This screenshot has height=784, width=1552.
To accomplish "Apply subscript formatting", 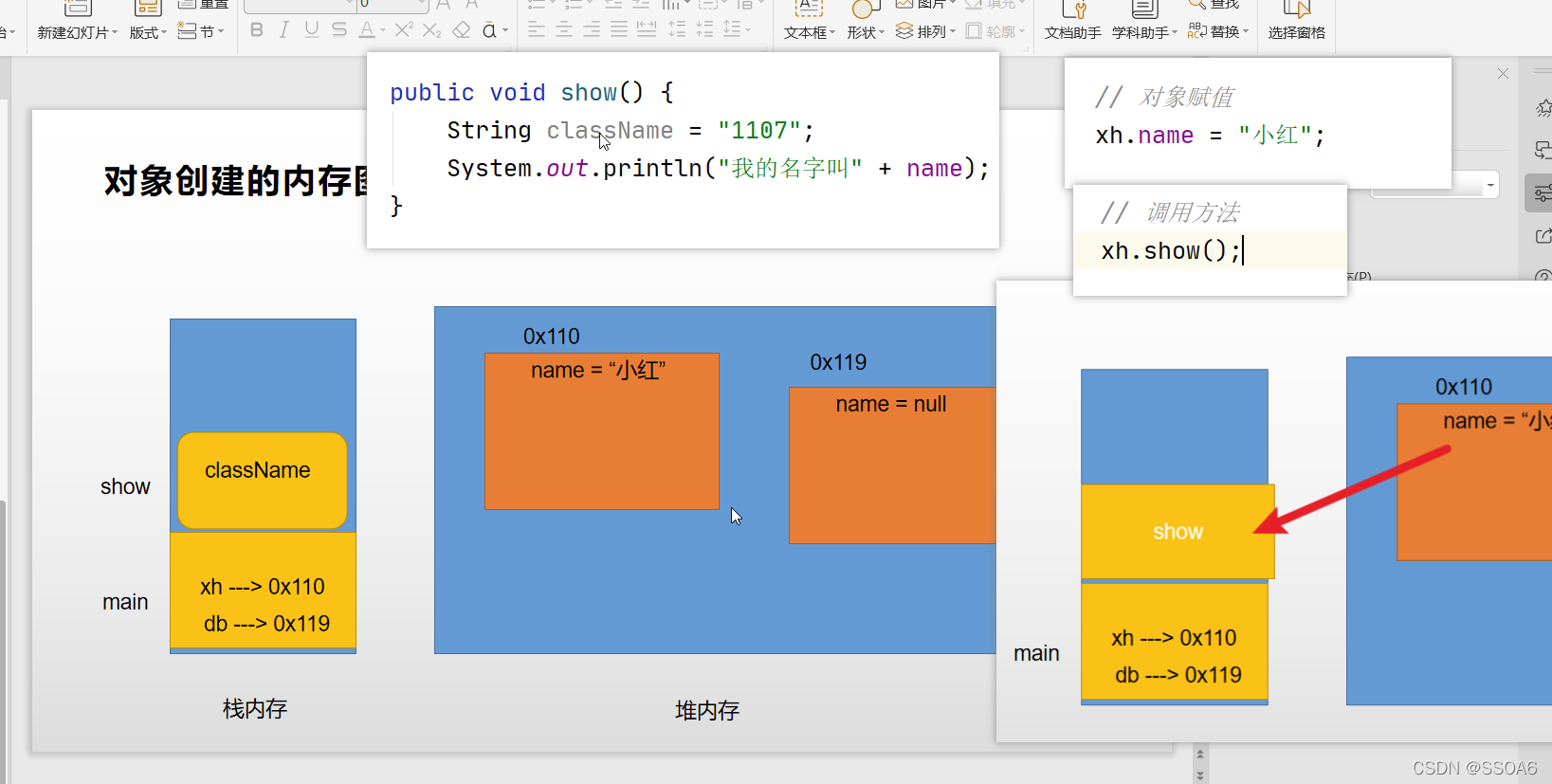I will [432, 30].
